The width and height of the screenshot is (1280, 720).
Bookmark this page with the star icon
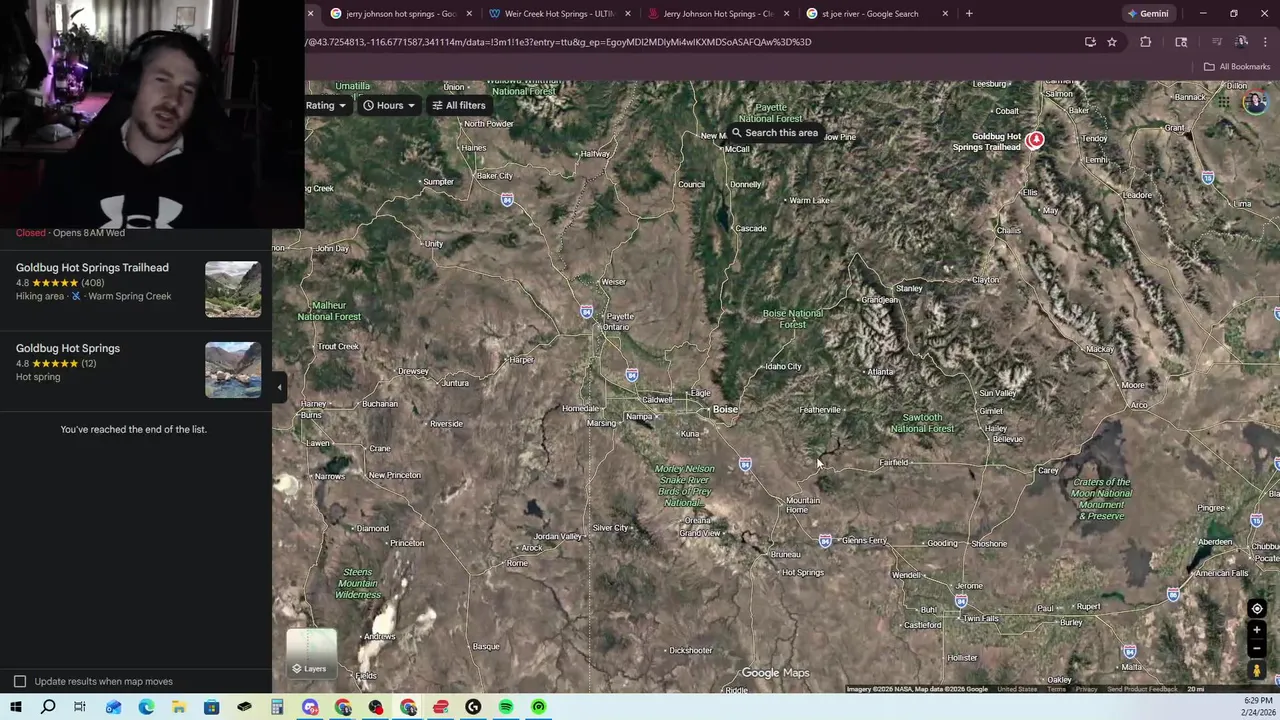1112,42
